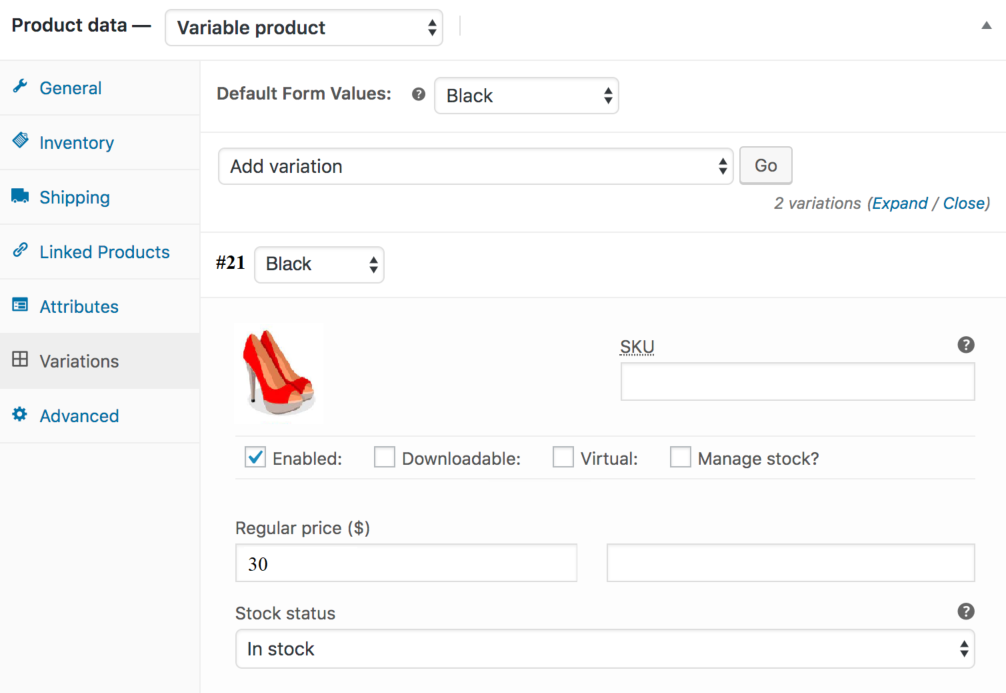This screenshot has width=1006, height=693.
Task: Open the Default Form Values help tooltip
Action: click(417, 94)
